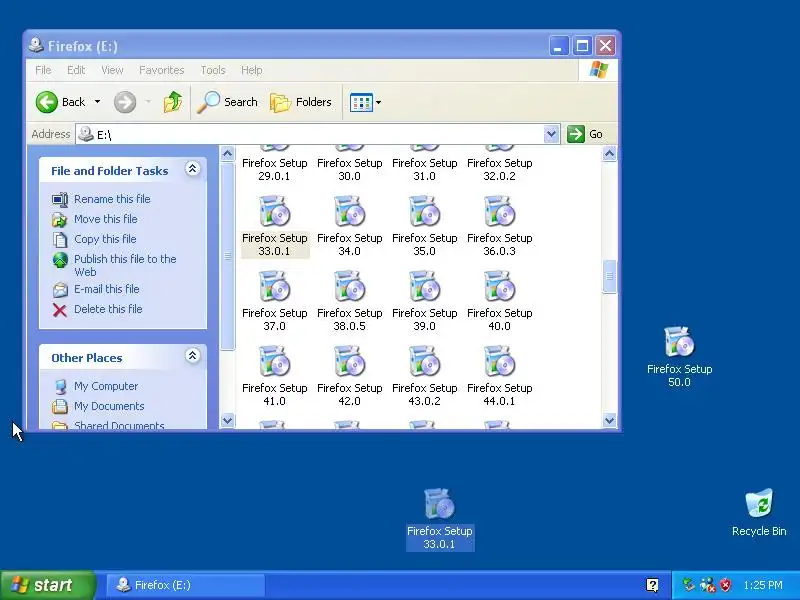Screen dimensions: 800x600
Task: Open the Edit menu
Action: [x=76, y=70]
